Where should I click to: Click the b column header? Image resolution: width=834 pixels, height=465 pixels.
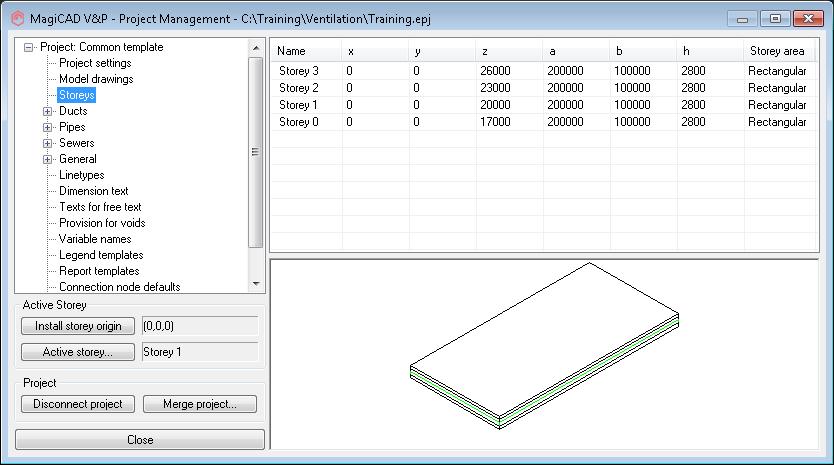pos(643,51)
